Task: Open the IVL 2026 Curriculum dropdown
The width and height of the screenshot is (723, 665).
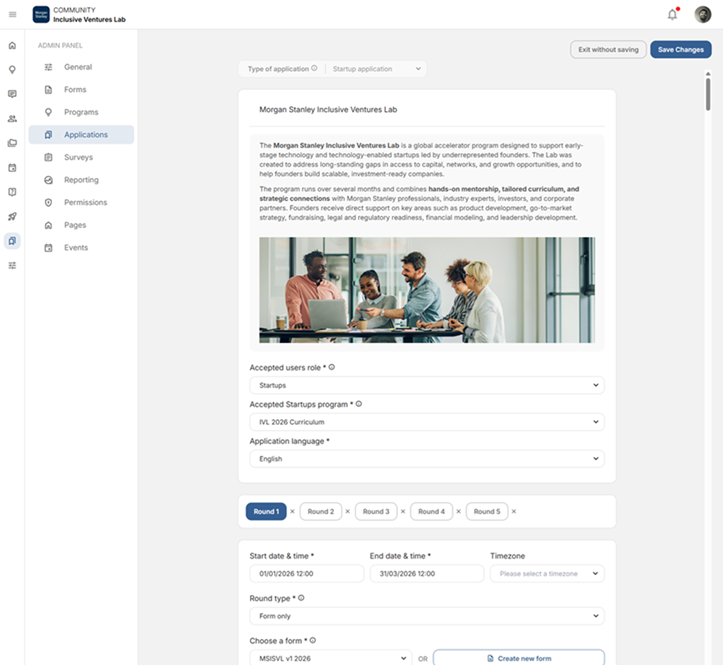Action: [427, 422]
